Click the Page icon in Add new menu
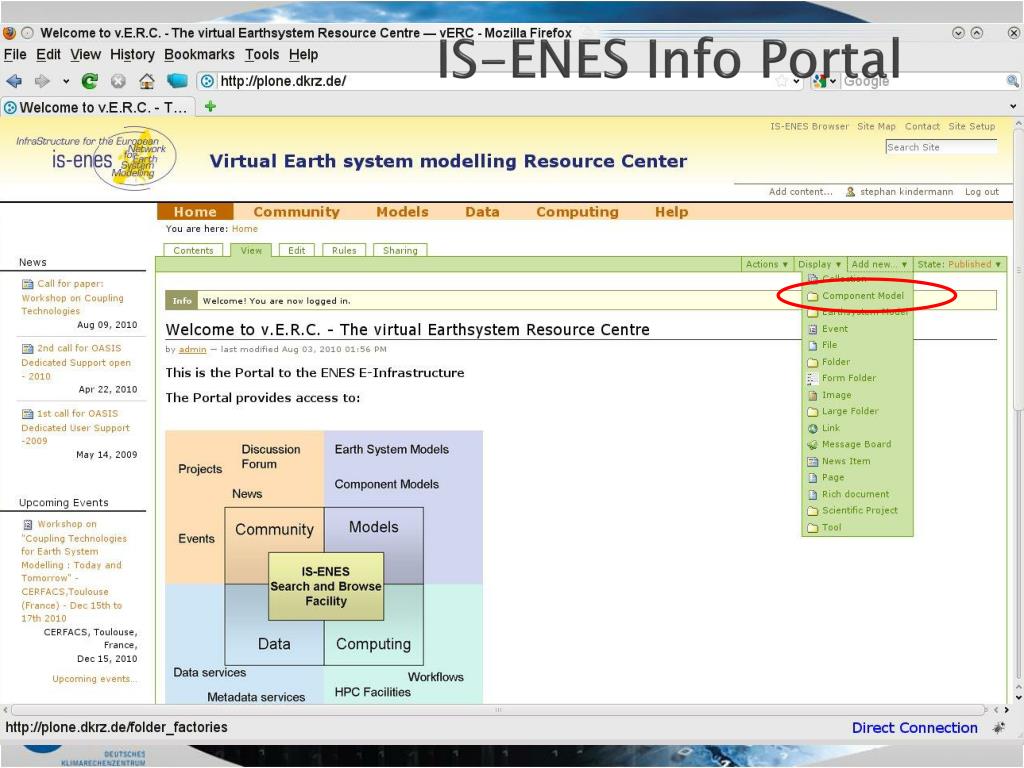 click(x=812, y=478)
